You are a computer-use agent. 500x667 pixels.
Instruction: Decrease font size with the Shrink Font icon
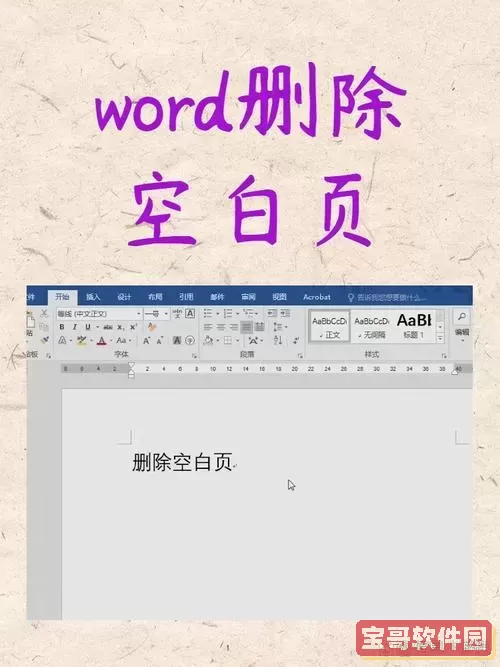(x=160, y=340)
